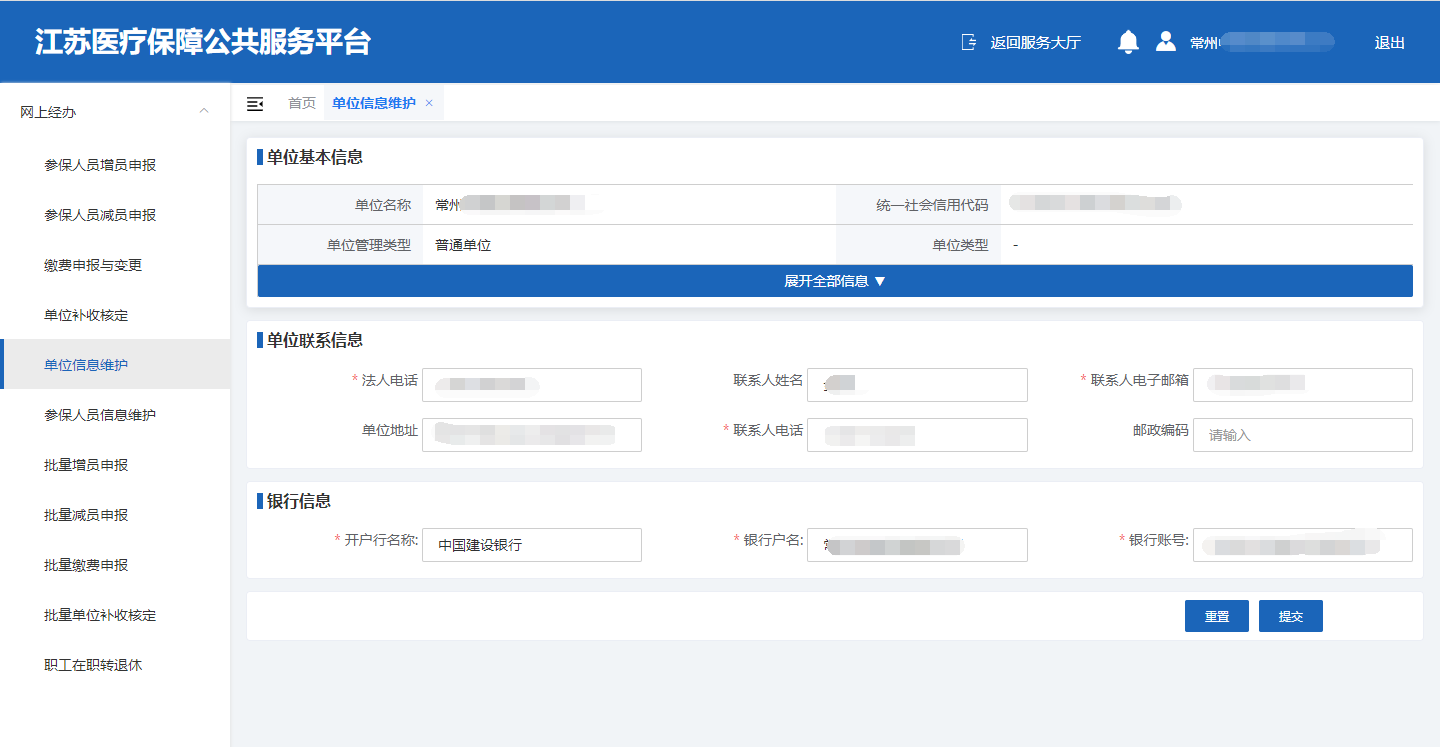This screenshot has height=747, width=1440.
Task: Open 参保人员增员申报 in sidebar
Action: (x=100, y=165)
